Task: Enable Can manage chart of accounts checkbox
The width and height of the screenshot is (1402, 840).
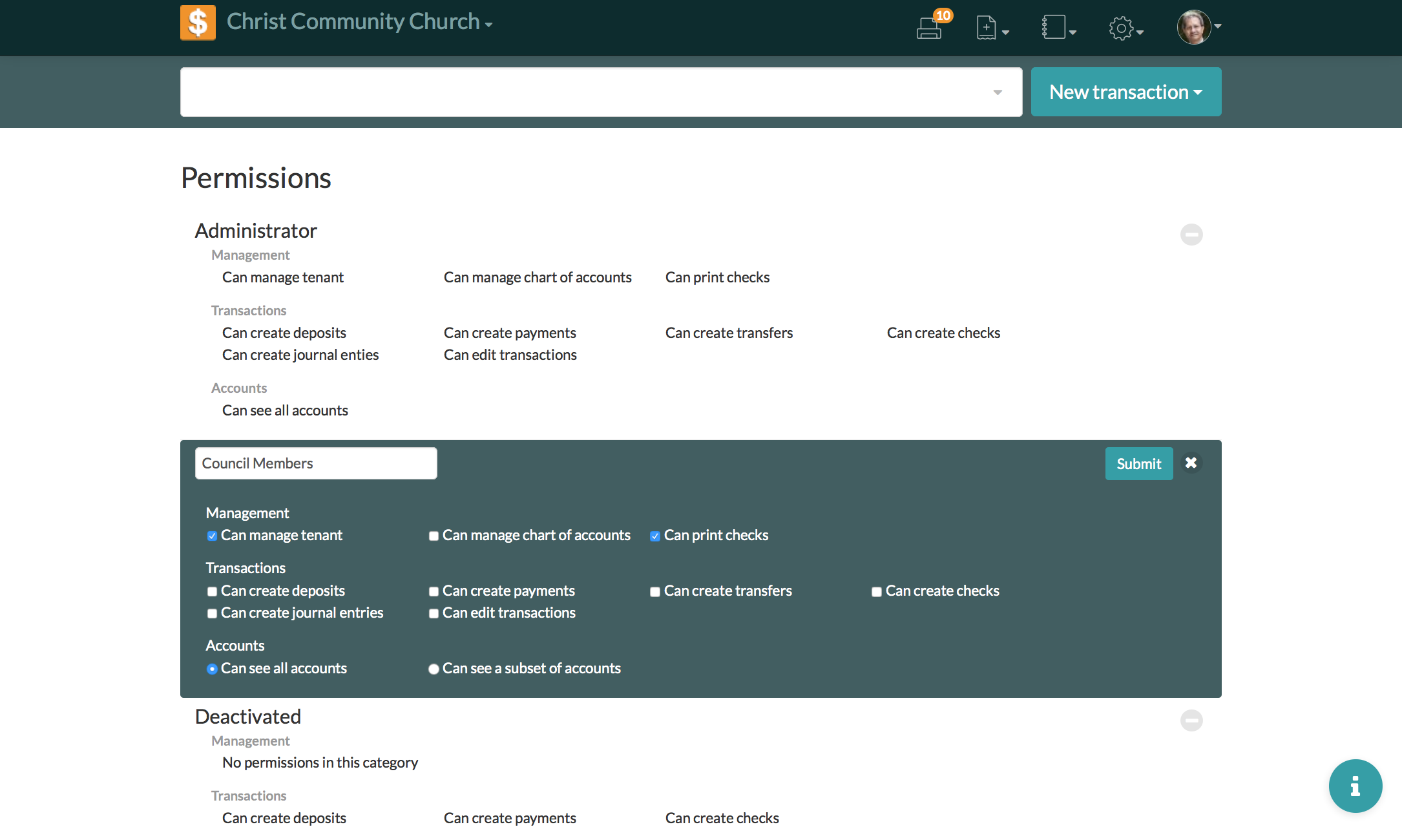Action: click(x=434, y=536)
